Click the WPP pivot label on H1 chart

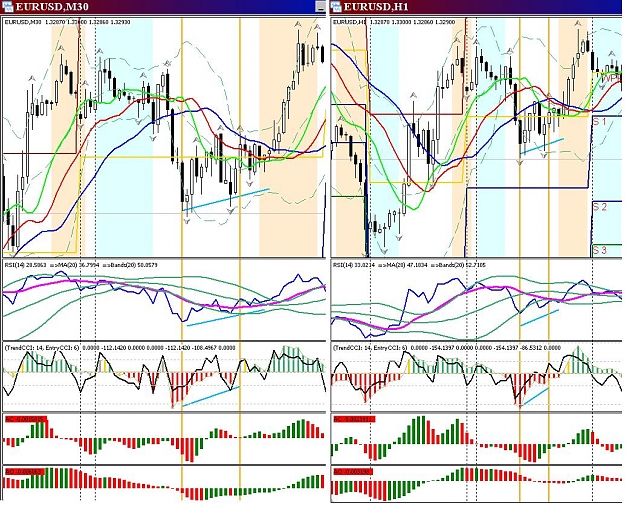611,79
